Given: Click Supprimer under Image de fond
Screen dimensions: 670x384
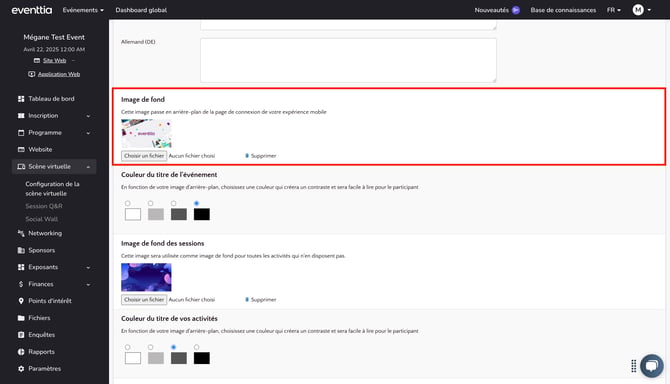Looking at the screenshot, I should click(x=263, y=156).
